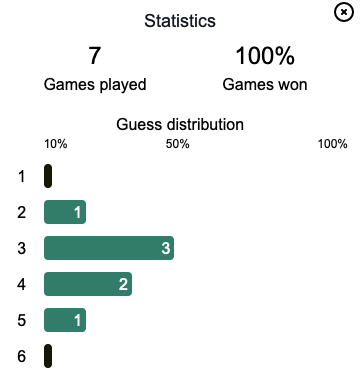The image size is (364, 381).
Task: Click the Statistics title
Action: point(180,21)
